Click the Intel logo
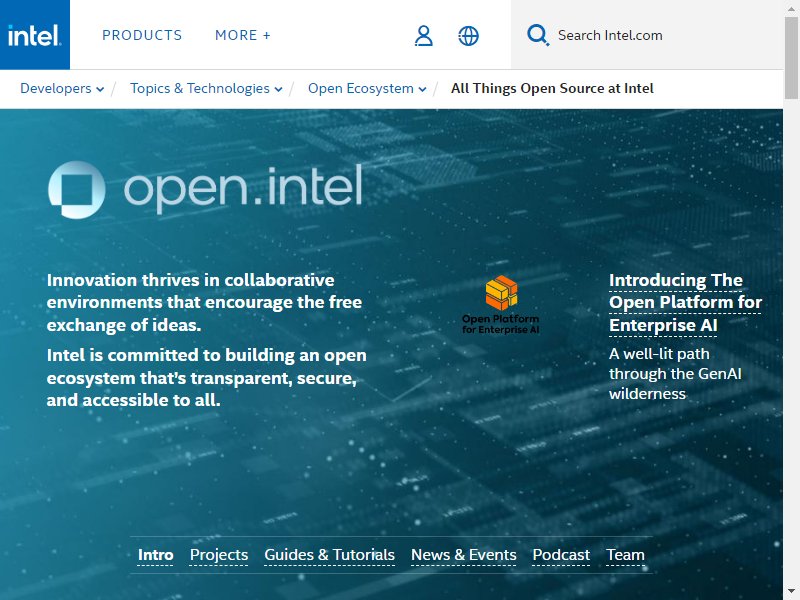This screenshot has width=800, height=600. [x=35, y=35]
